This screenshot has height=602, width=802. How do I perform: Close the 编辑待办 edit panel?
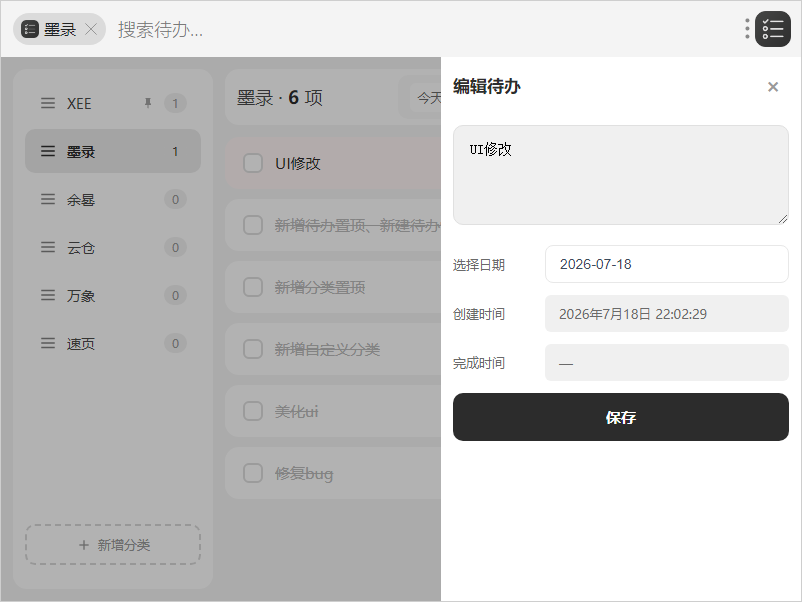(773, 87)
